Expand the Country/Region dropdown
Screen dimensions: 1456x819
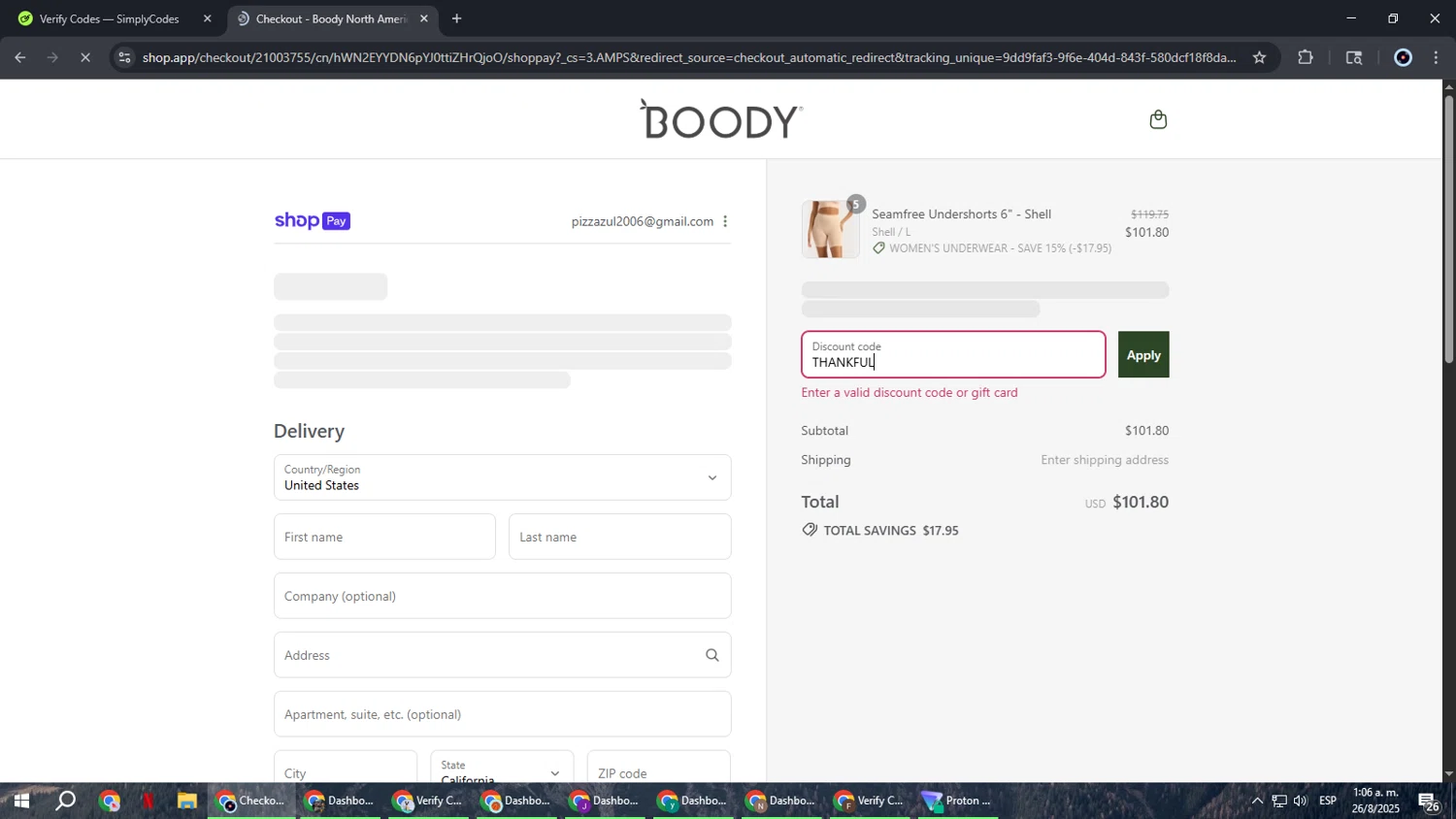point(502,477)
